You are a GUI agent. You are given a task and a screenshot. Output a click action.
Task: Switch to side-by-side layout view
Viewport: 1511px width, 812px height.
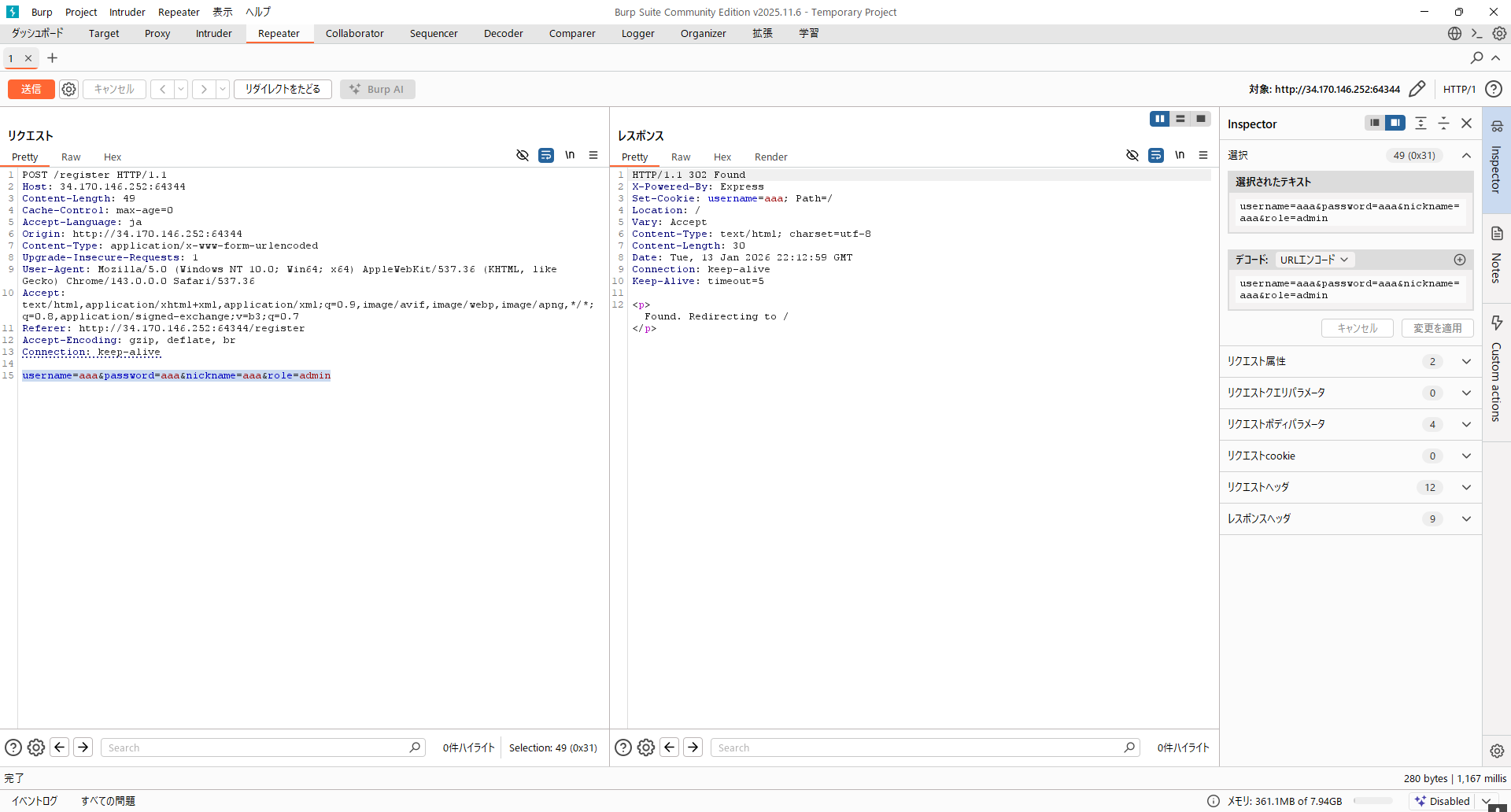click(x=1160, y=119)
